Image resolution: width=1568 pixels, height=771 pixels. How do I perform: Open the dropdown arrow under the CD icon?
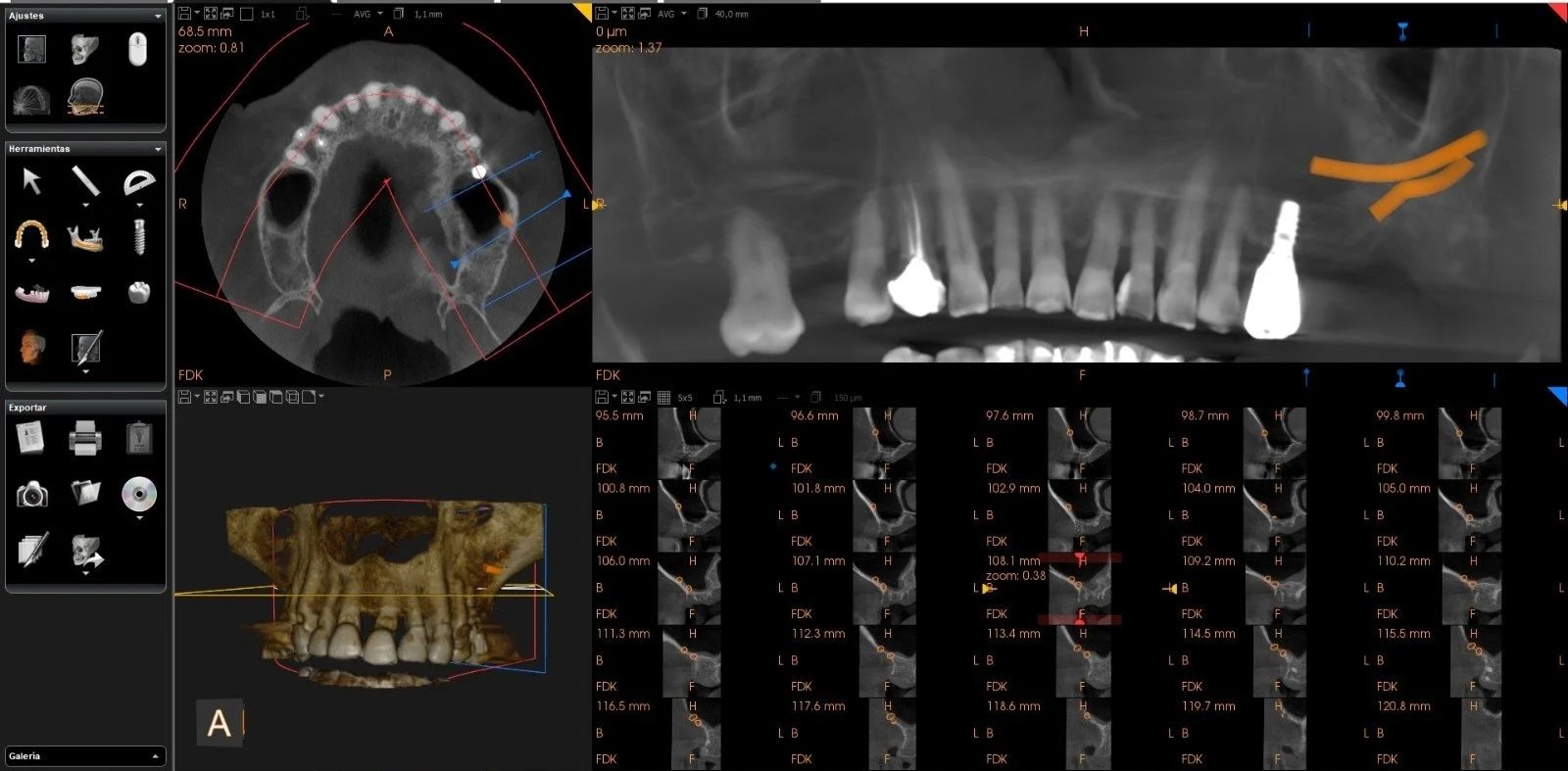tap(139, 517)
